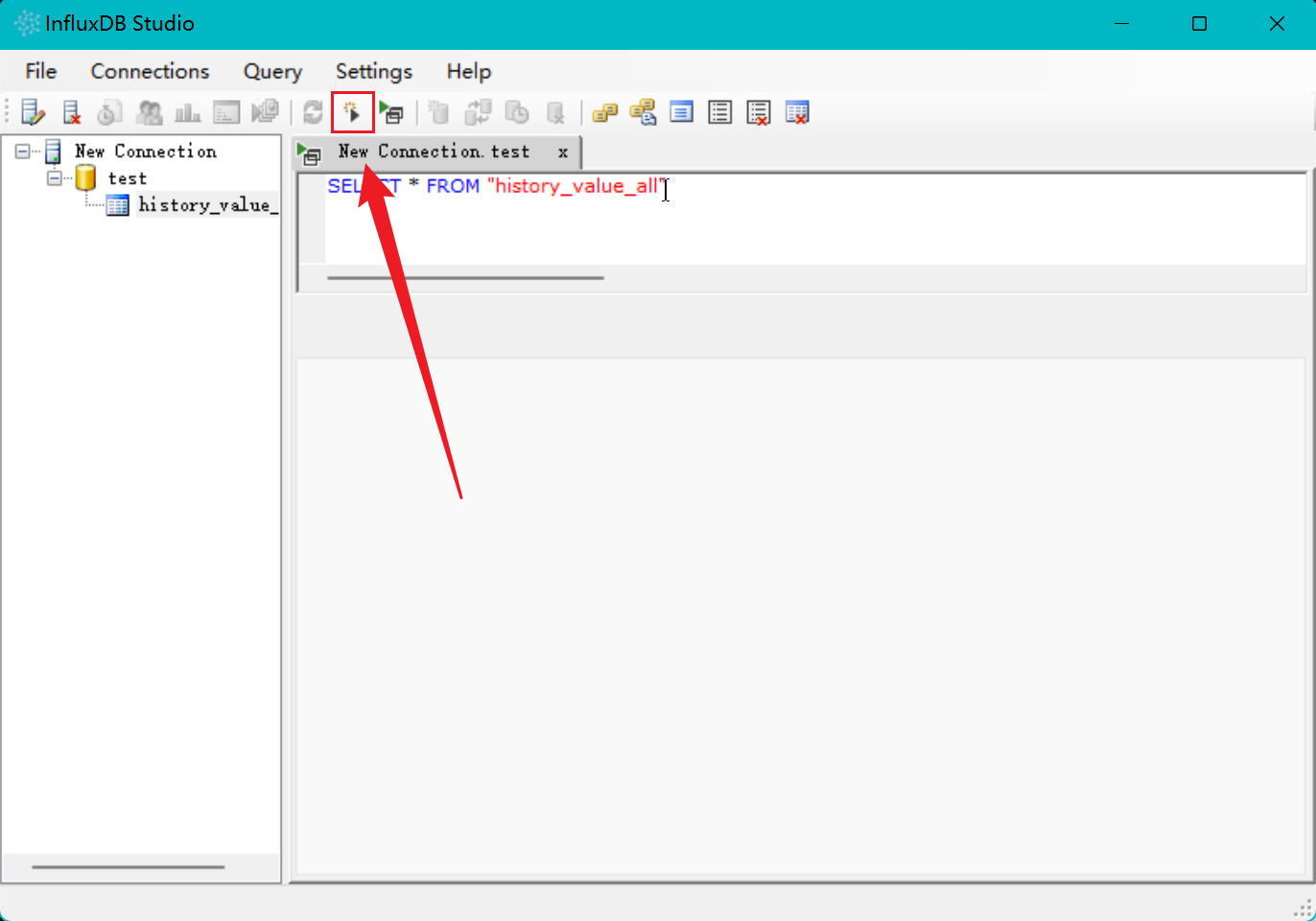The height and width of the screenshot is (921, 1316).
Task: Click the delete connection icon with red X
Action: [x=72, y=112]
